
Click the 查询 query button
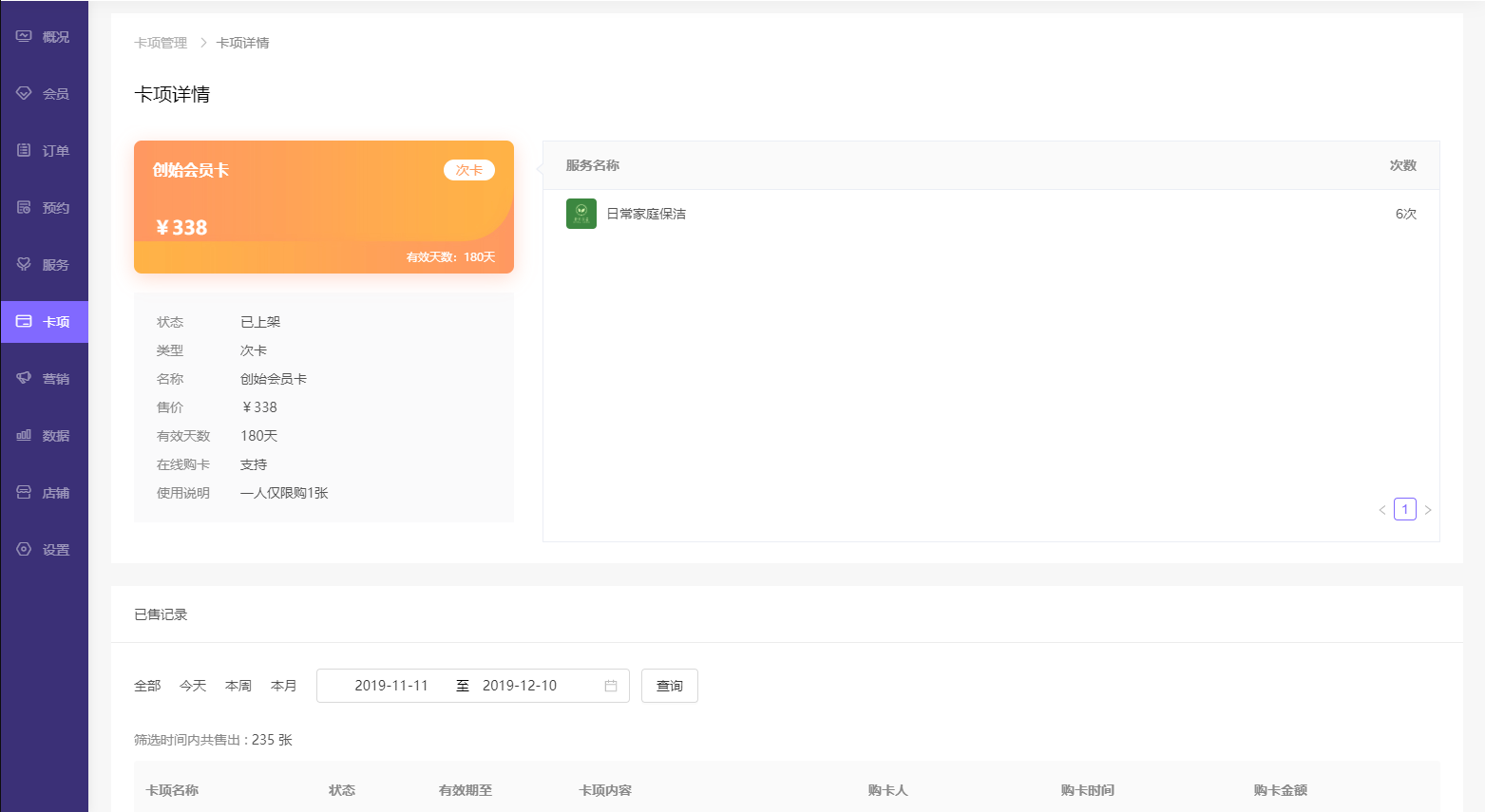pyautogui.click(x=670, y=686)
